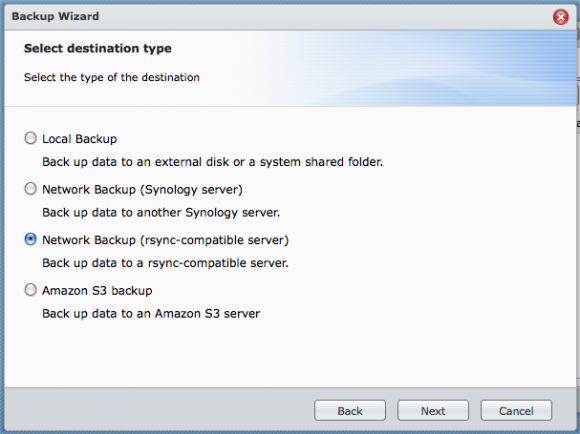
Task: Close the Backup Wizard with red X icon
Action: tap(560, 17)
